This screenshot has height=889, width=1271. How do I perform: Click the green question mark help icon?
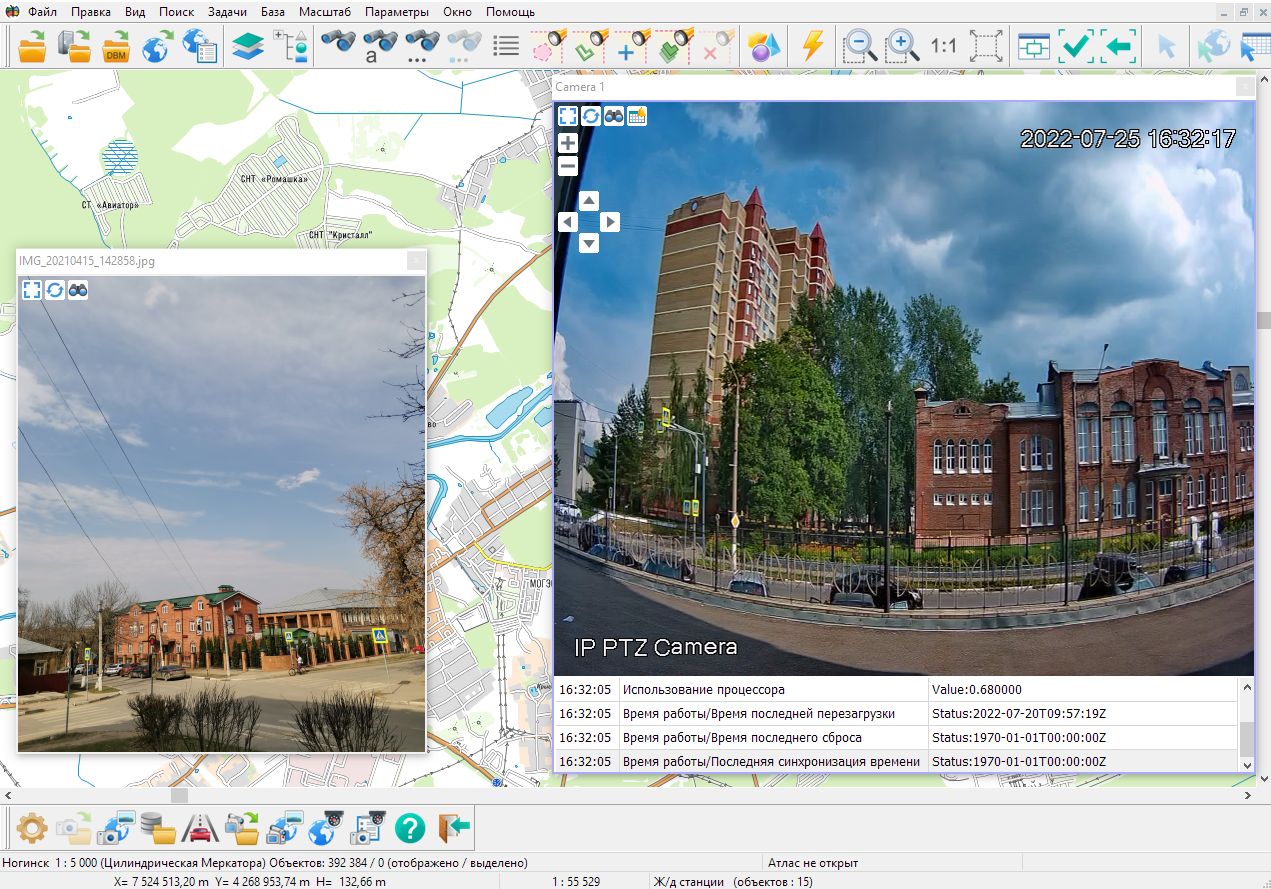[410, 828]
